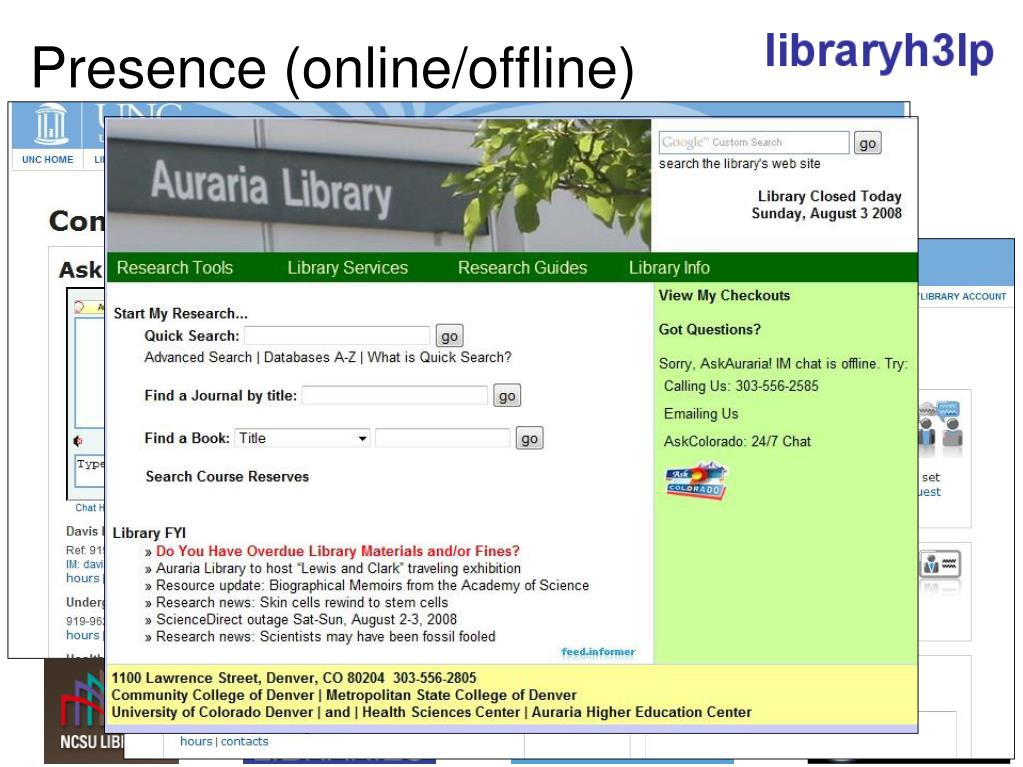Image resolution: width=1023 pixels, height=767 pixels.
Task: Click UNC HOME in the UNC page
Action: pos(48,160)
